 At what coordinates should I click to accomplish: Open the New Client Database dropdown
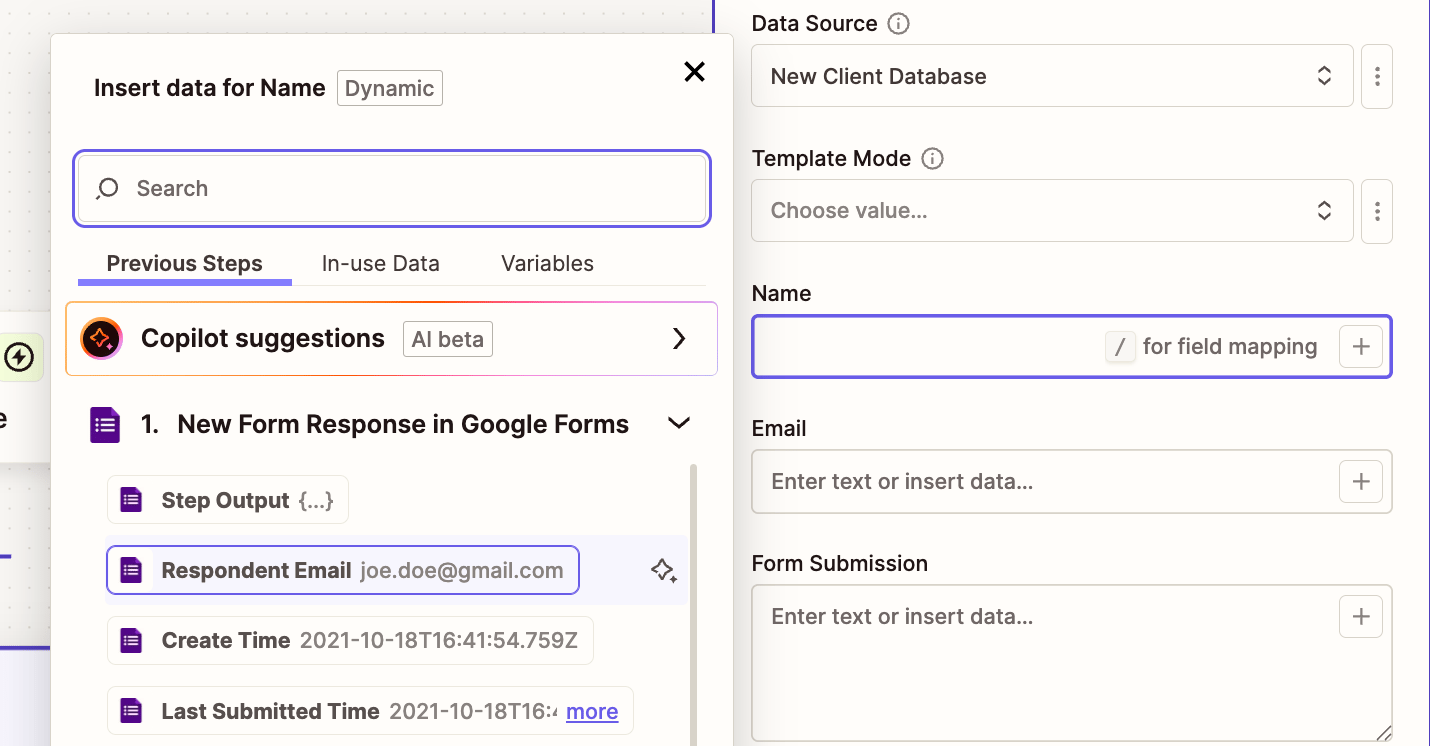(x=1051, y=76)
